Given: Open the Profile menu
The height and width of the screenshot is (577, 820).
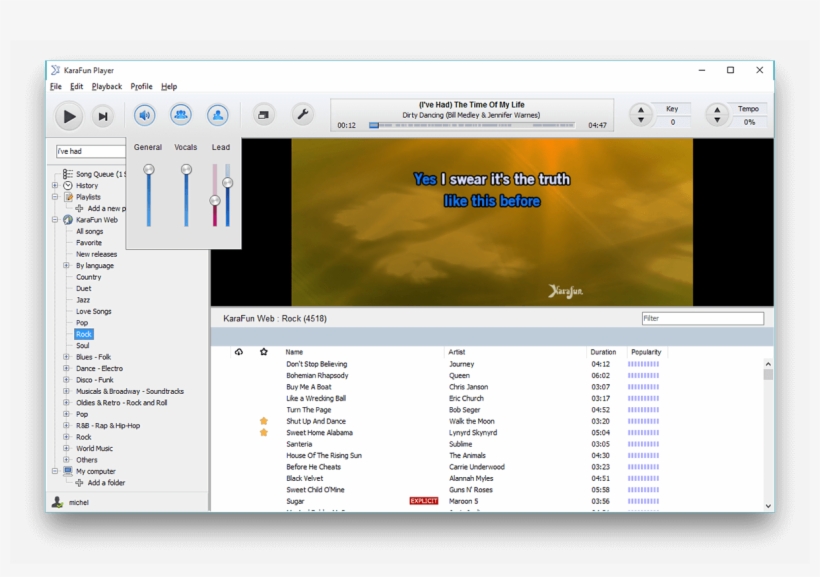Looking at the screenshot, I should [x=141, y=86].
